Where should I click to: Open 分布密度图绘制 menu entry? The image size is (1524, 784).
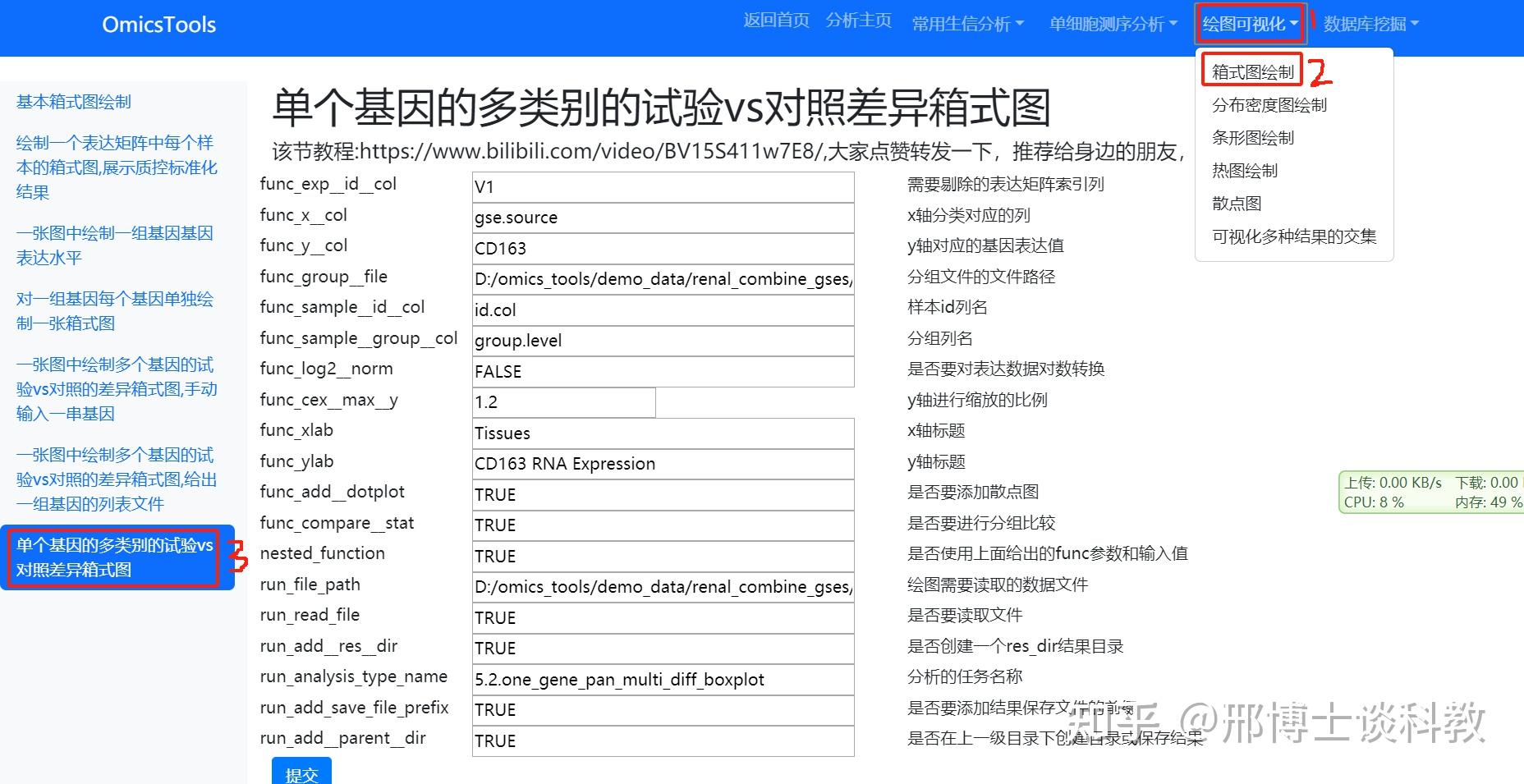(1269, 104)
